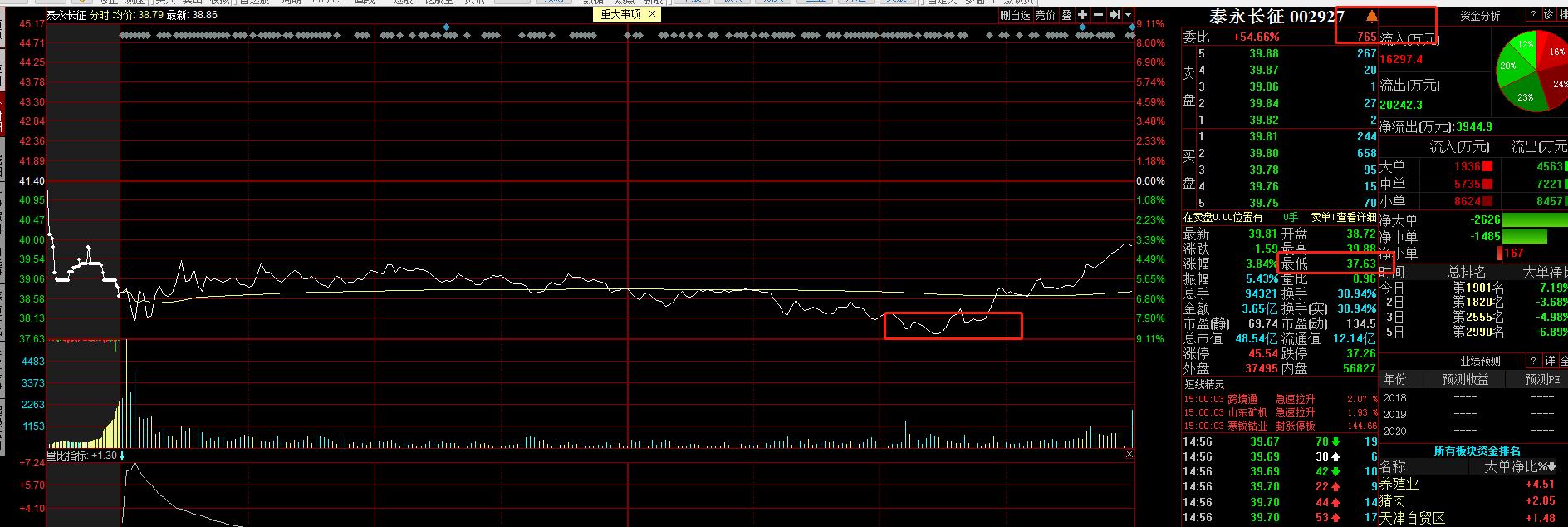Screen dimensions: 1568x527
Task: Click 寒锐钴业 封涨停板 alert row
Action: point(1280,426)
